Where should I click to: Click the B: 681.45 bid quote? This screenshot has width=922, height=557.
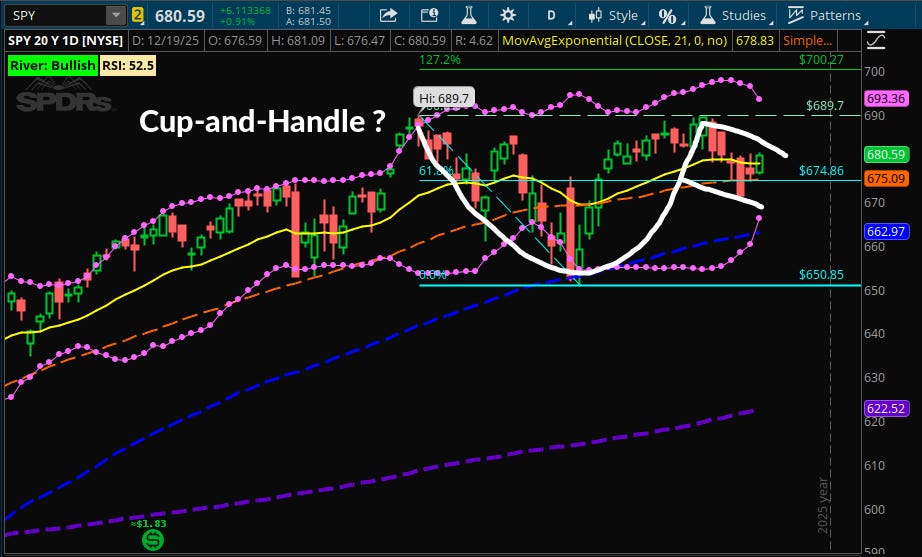coord(308,10)
